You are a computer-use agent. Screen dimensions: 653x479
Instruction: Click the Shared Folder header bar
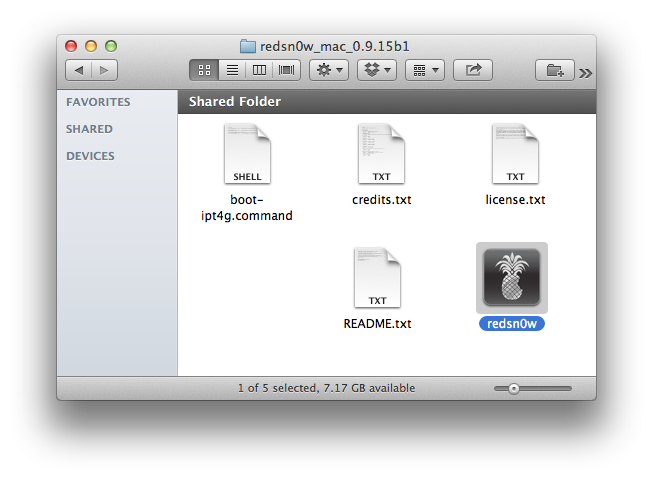[387, 102]
